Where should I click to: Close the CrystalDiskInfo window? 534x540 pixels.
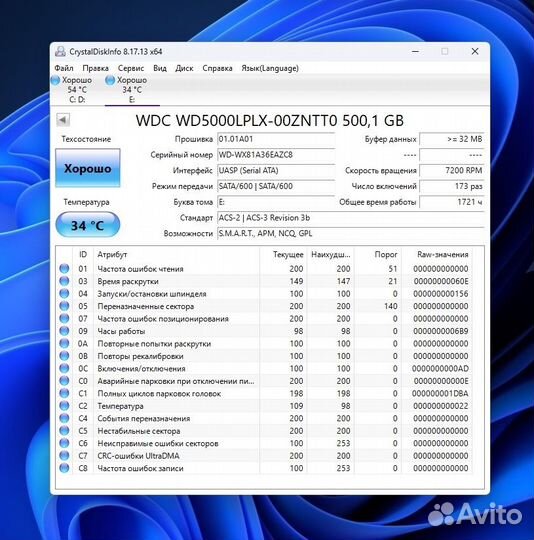coord(475,51)
